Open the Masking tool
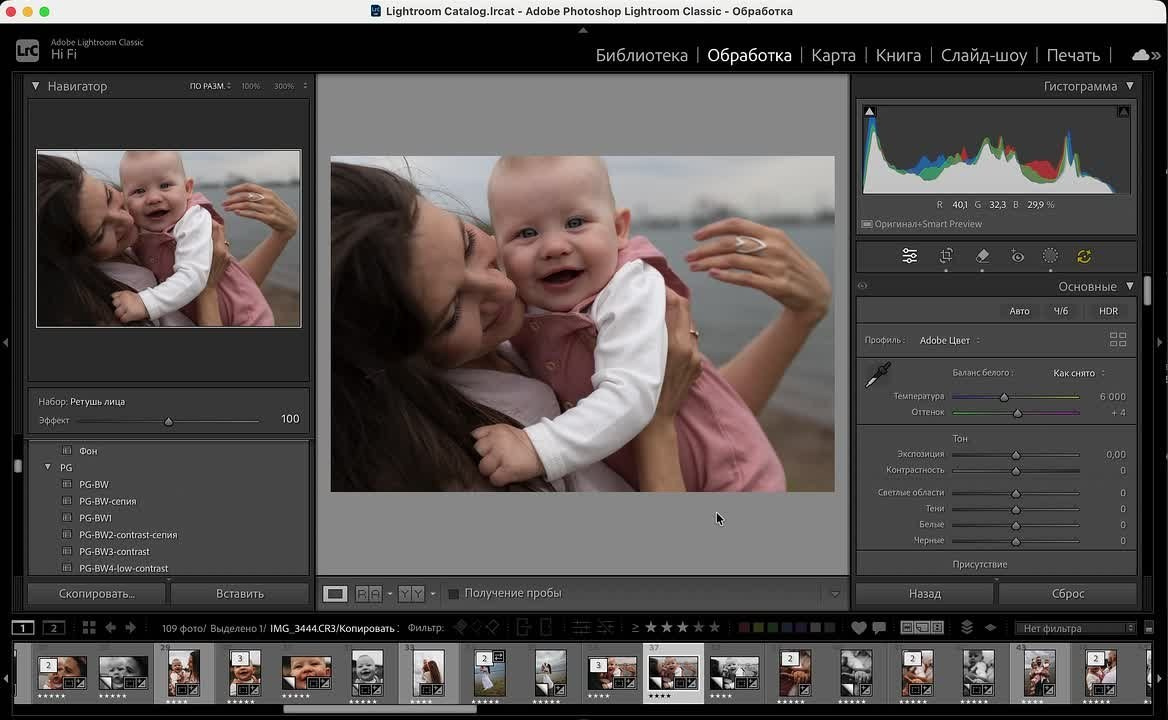Image resolution: width=1168 pixels, height=720 pixels. (1050, 257)
